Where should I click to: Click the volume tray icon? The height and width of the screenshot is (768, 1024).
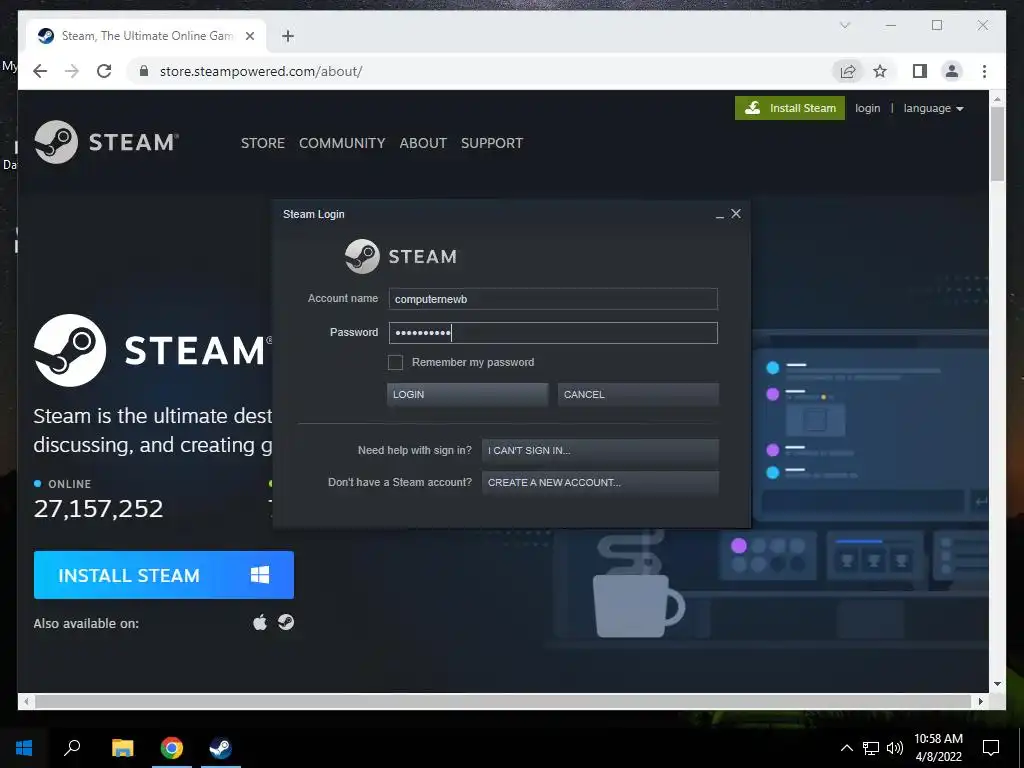pos(895,748)
